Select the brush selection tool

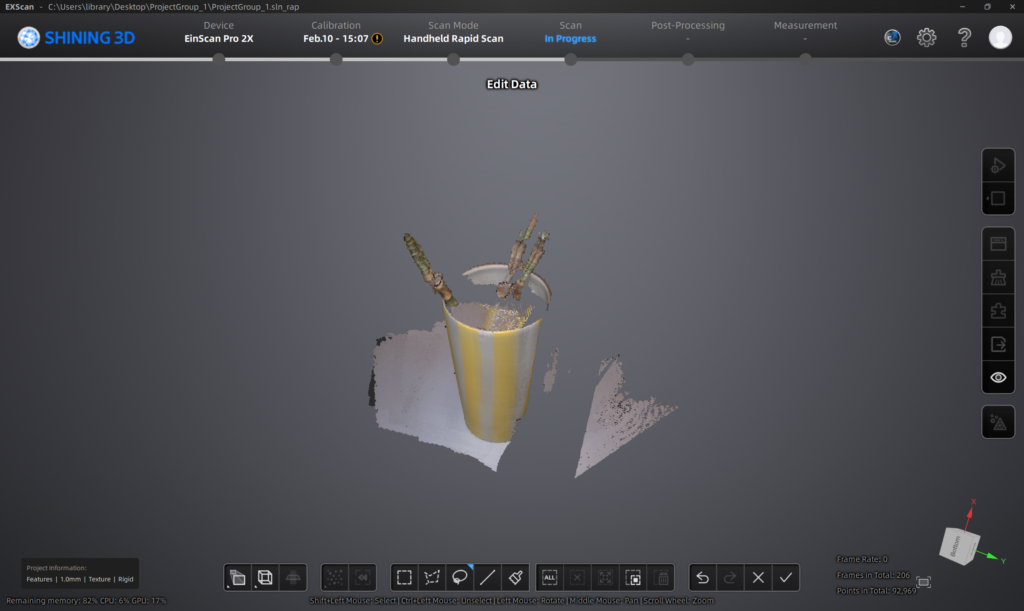pos(516,577)
